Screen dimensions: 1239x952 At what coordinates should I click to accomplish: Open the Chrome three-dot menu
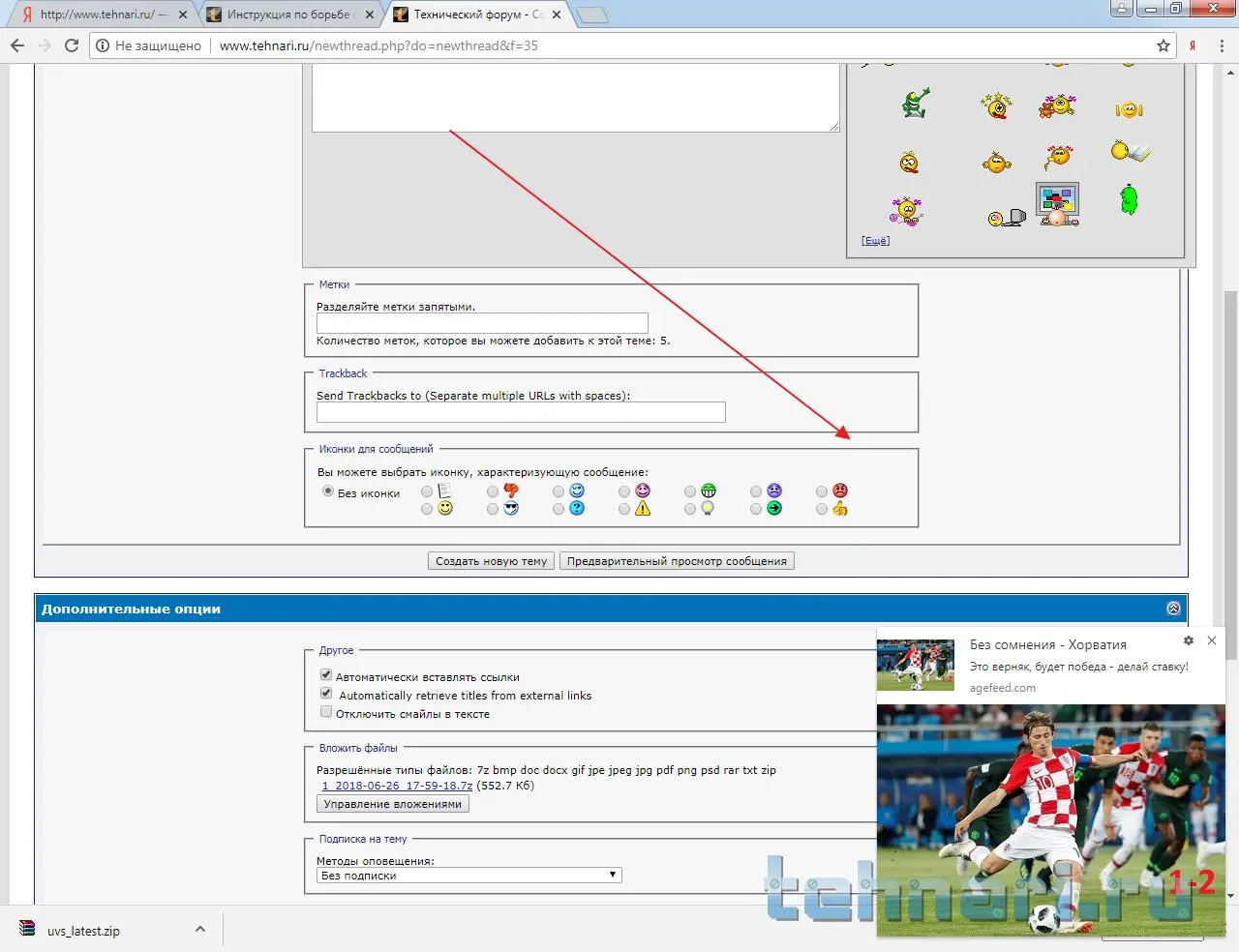tap(1222, 45)
